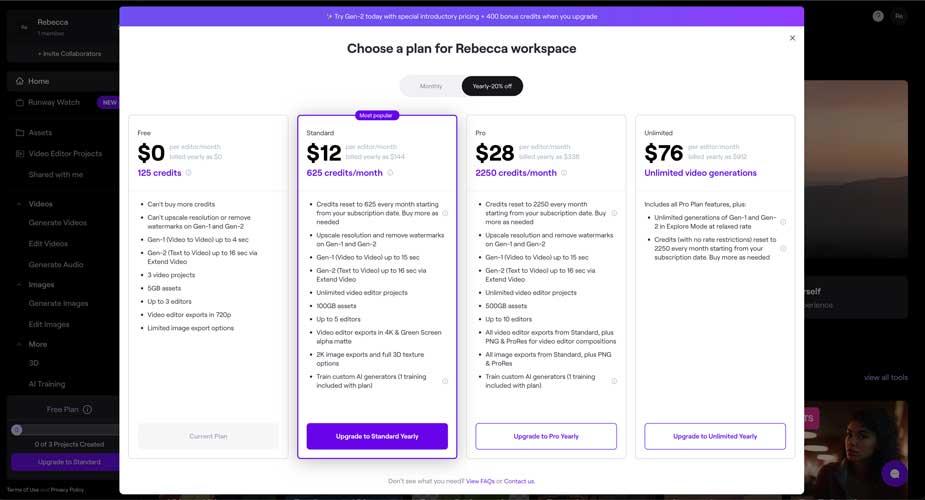Info icon for Standard Train custom AI generators

pos(445,381)
